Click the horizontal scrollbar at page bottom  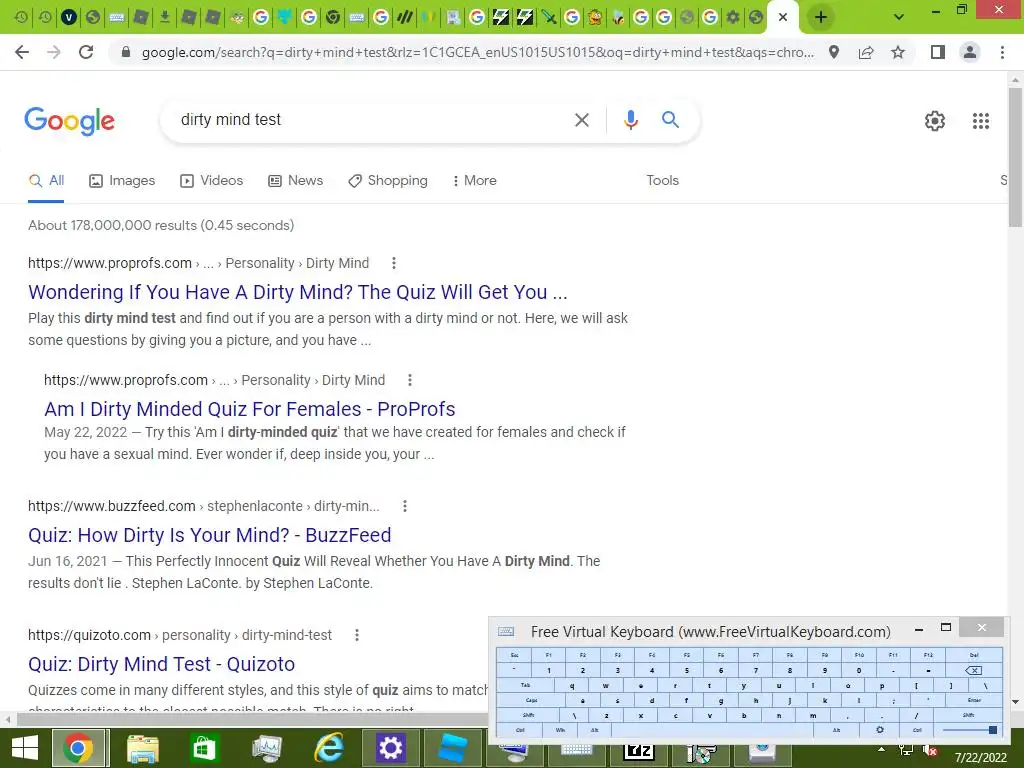(x=251, y=720)
